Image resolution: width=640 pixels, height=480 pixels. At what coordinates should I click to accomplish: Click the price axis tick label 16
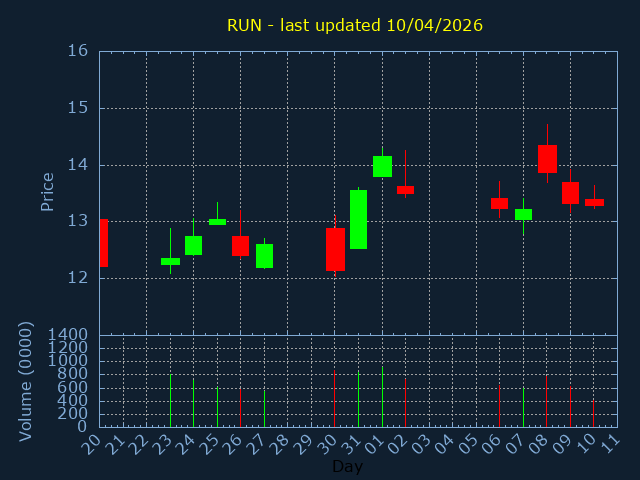78,51
